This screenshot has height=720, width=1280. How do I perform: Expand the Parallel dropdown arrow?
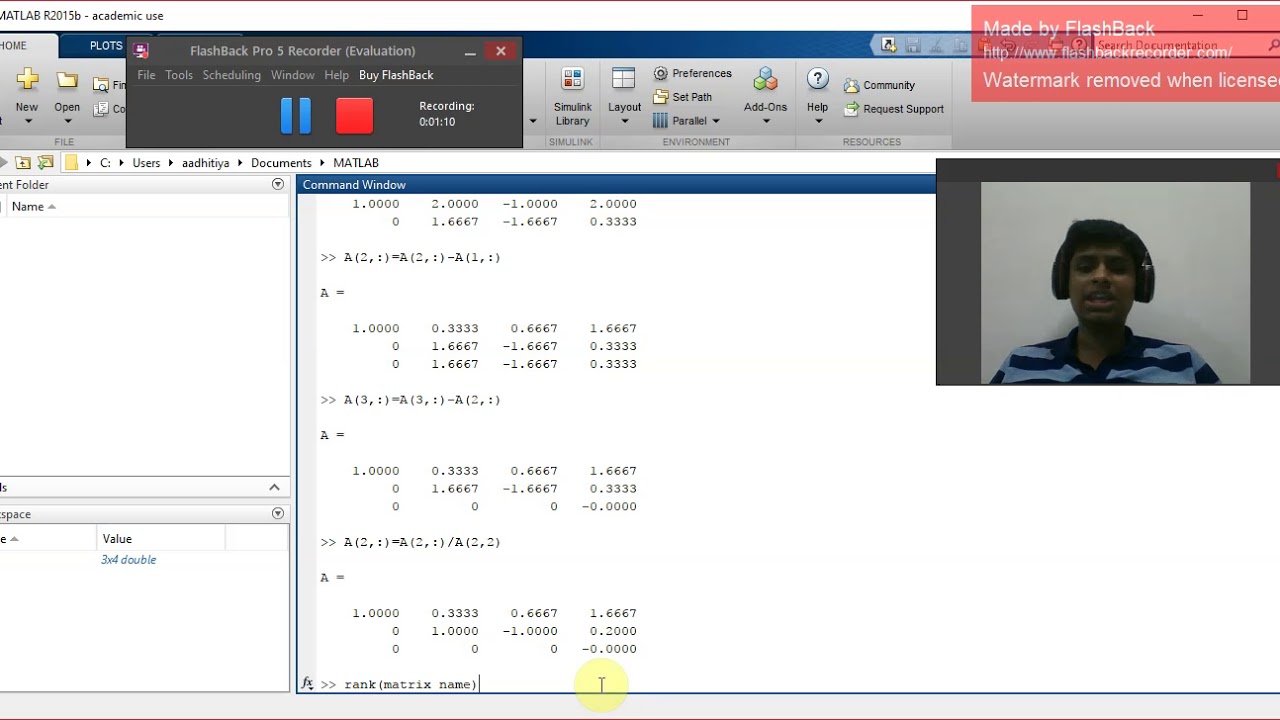[716, 121]
